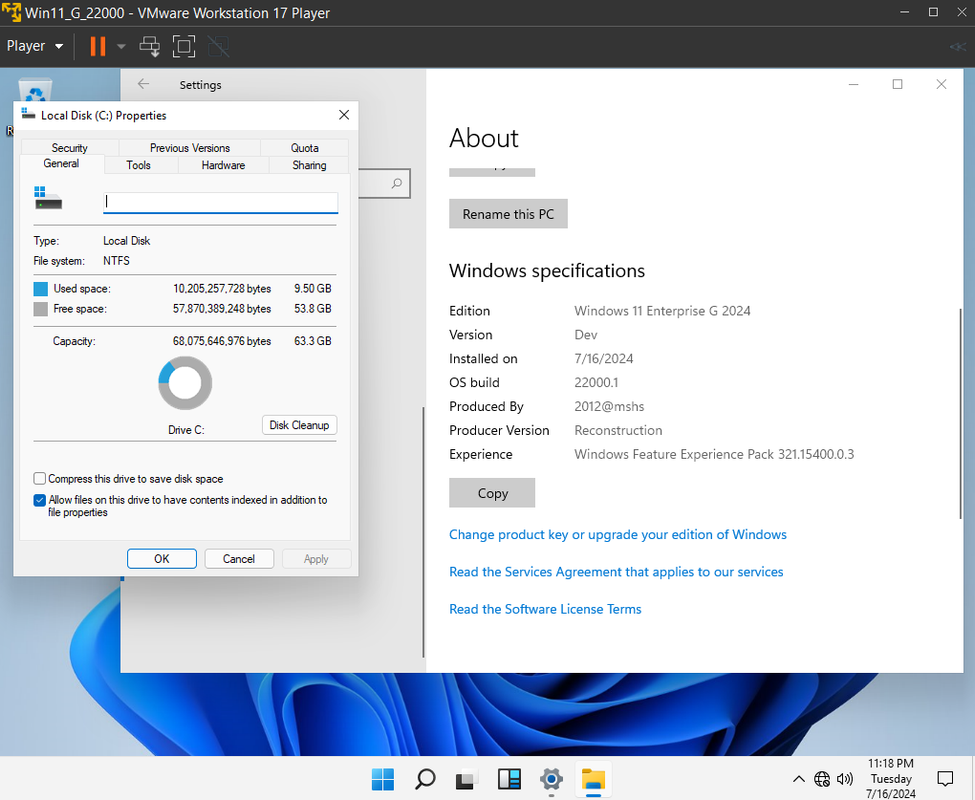This screenshot has width=975, height=800.
Task: Click the drive icon in Properties dialog
Action: tap(48, 198)
